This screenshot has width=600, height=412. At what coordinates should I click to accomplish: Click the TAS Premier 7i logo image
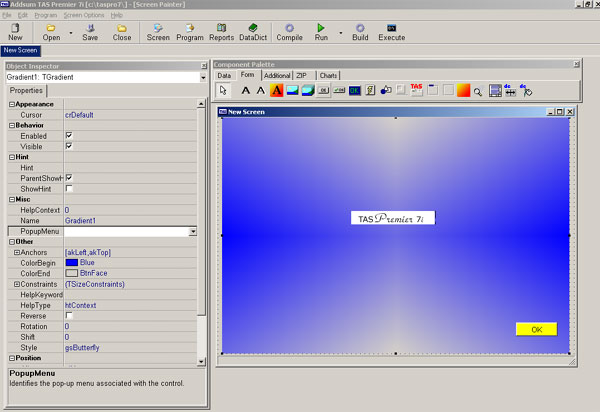pos(393,218)
